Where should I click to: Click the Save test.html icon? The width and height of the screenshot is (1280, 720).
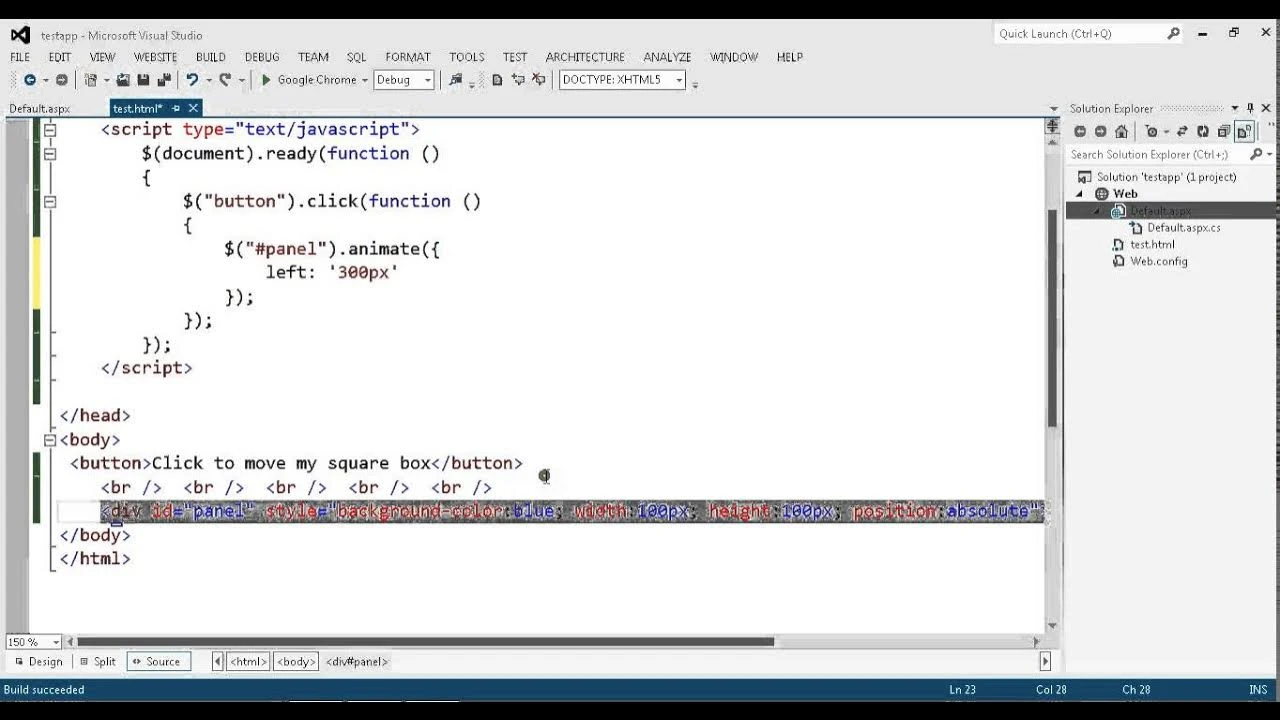tap(143, 80)
